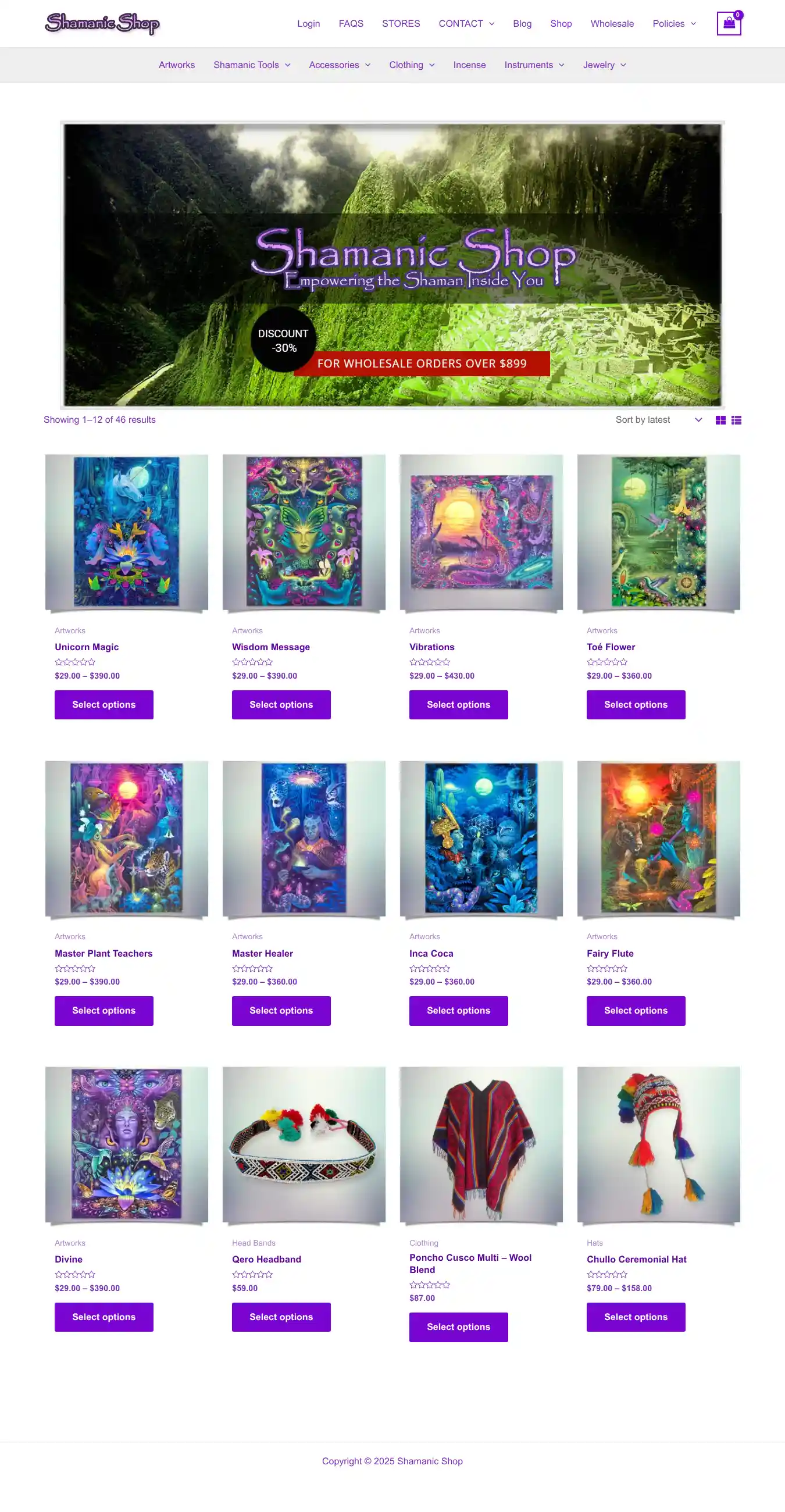Screen dimensions: 785x1512
Task: Click the Shamanic Shop logo
Action: [102, 23]
